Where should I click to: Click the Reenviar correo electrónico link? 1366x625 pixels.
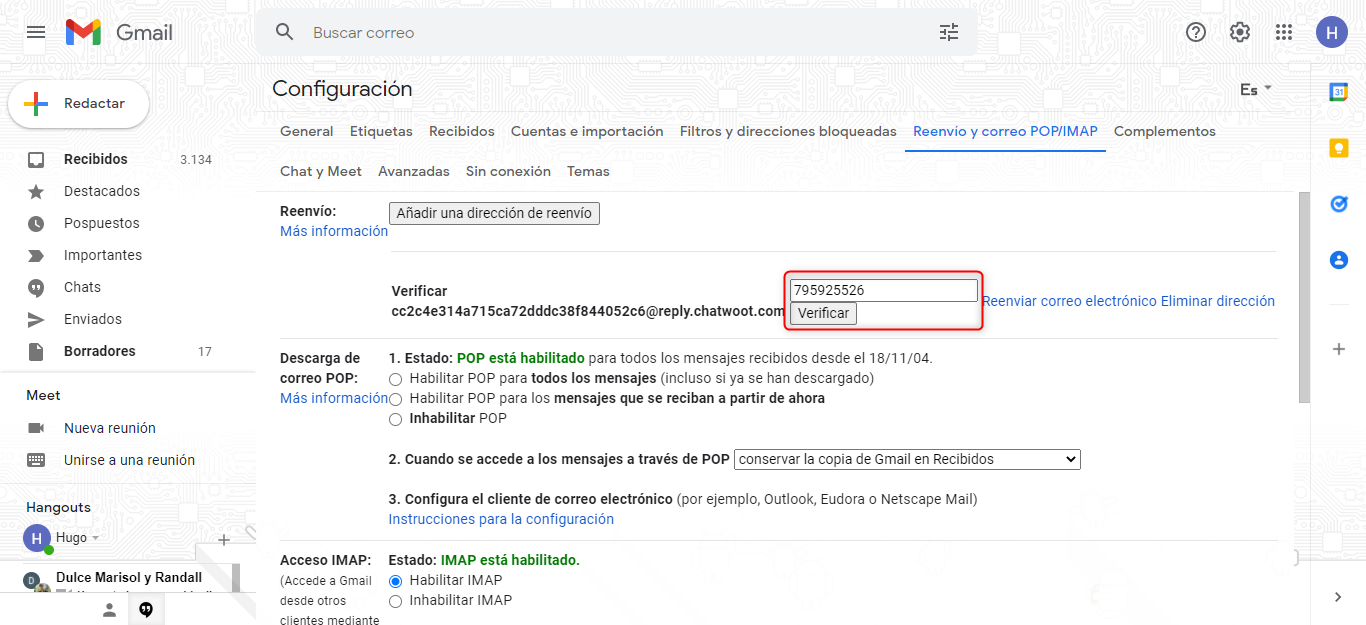[1069, 301]
